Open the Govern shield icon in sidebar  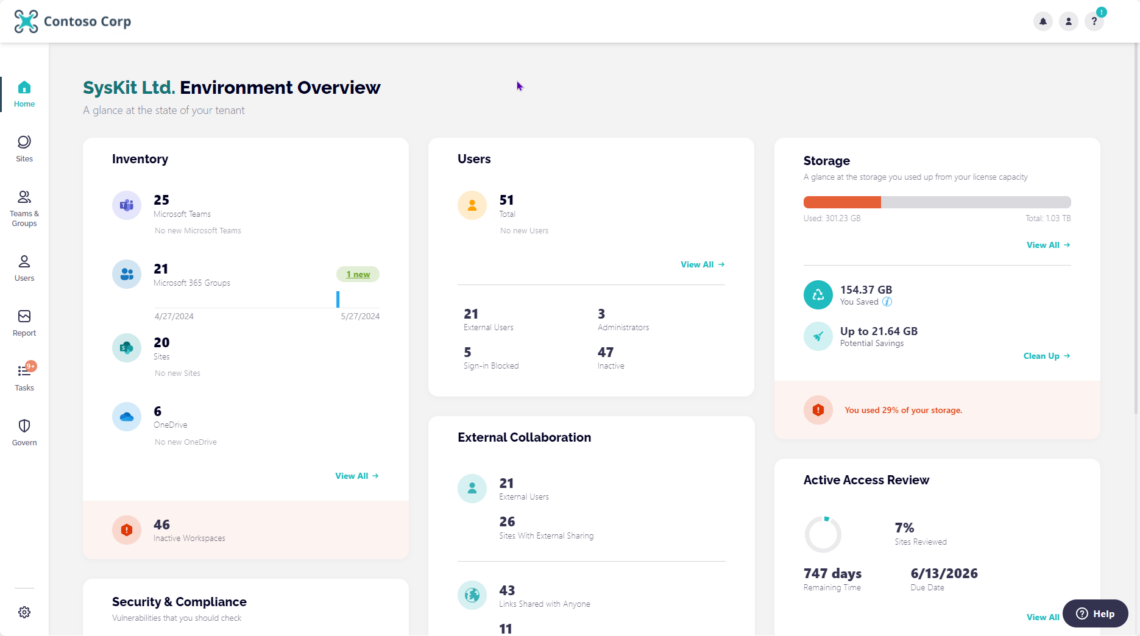(x=23, y=427)
